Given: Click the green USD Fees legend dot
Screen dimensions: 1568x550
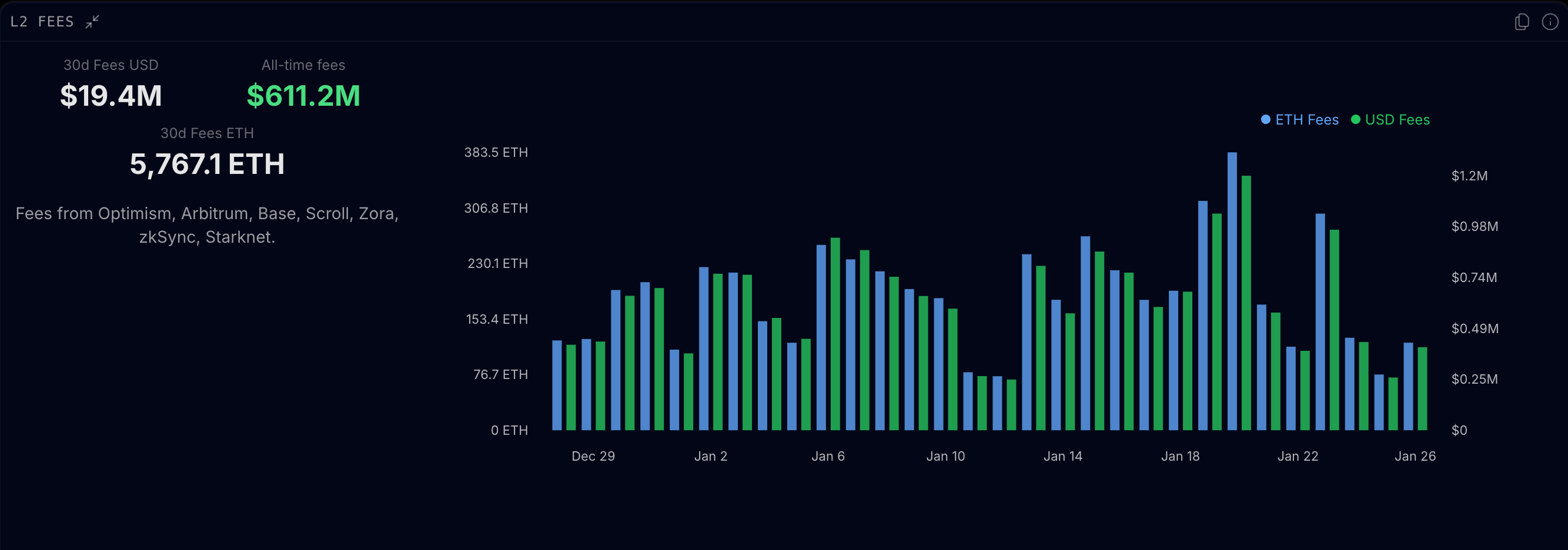Looking at the screenshot, I should pos(1356,120).
